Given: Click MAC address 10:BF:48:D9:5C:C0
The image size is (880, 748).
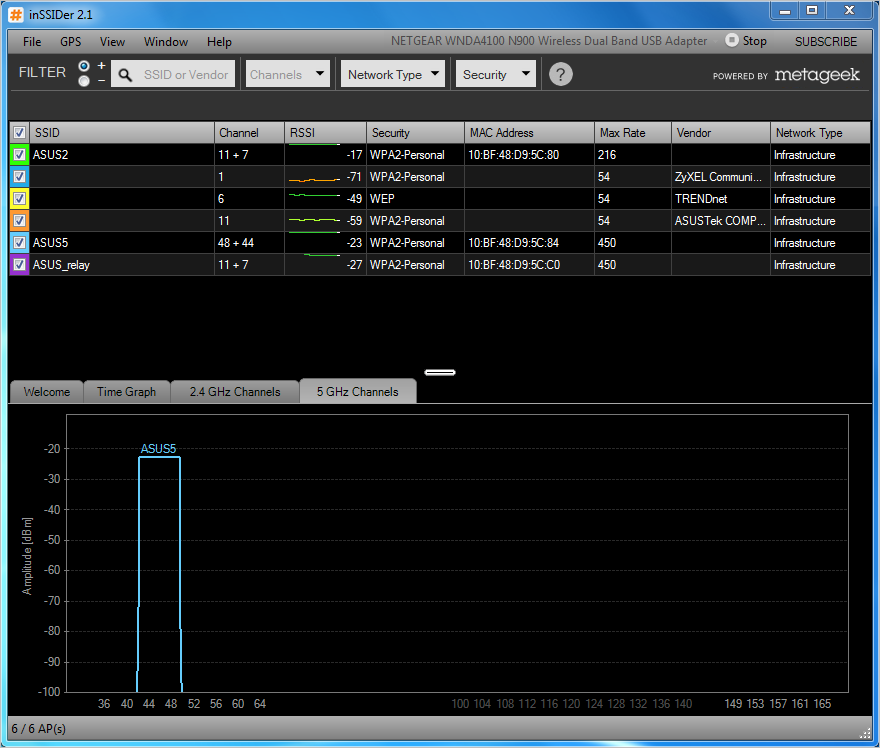Looking at the screenshot, I should (x=514, y=264).
